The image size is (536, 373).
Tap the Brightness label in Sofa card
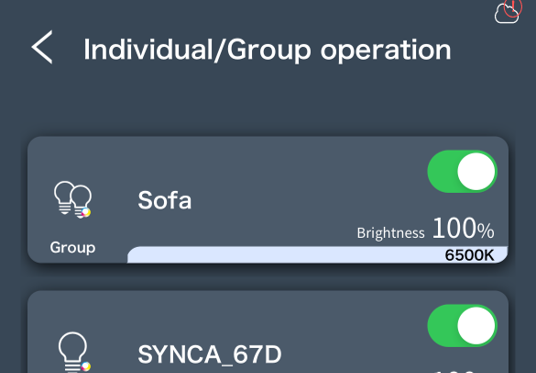pyautogui.click(x=391, y=233)
